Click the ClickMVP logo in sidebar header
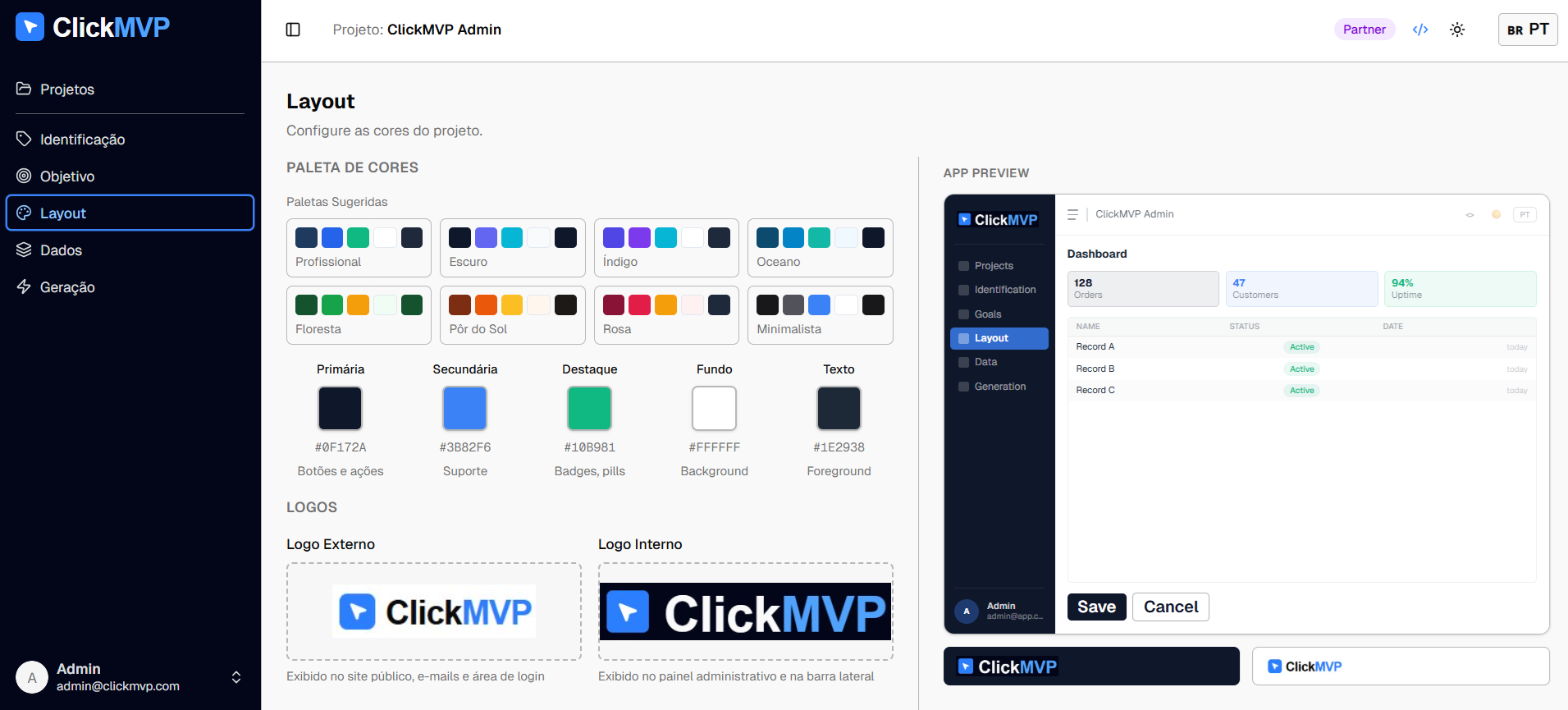1568x710 pixels. tap(93, 27)
